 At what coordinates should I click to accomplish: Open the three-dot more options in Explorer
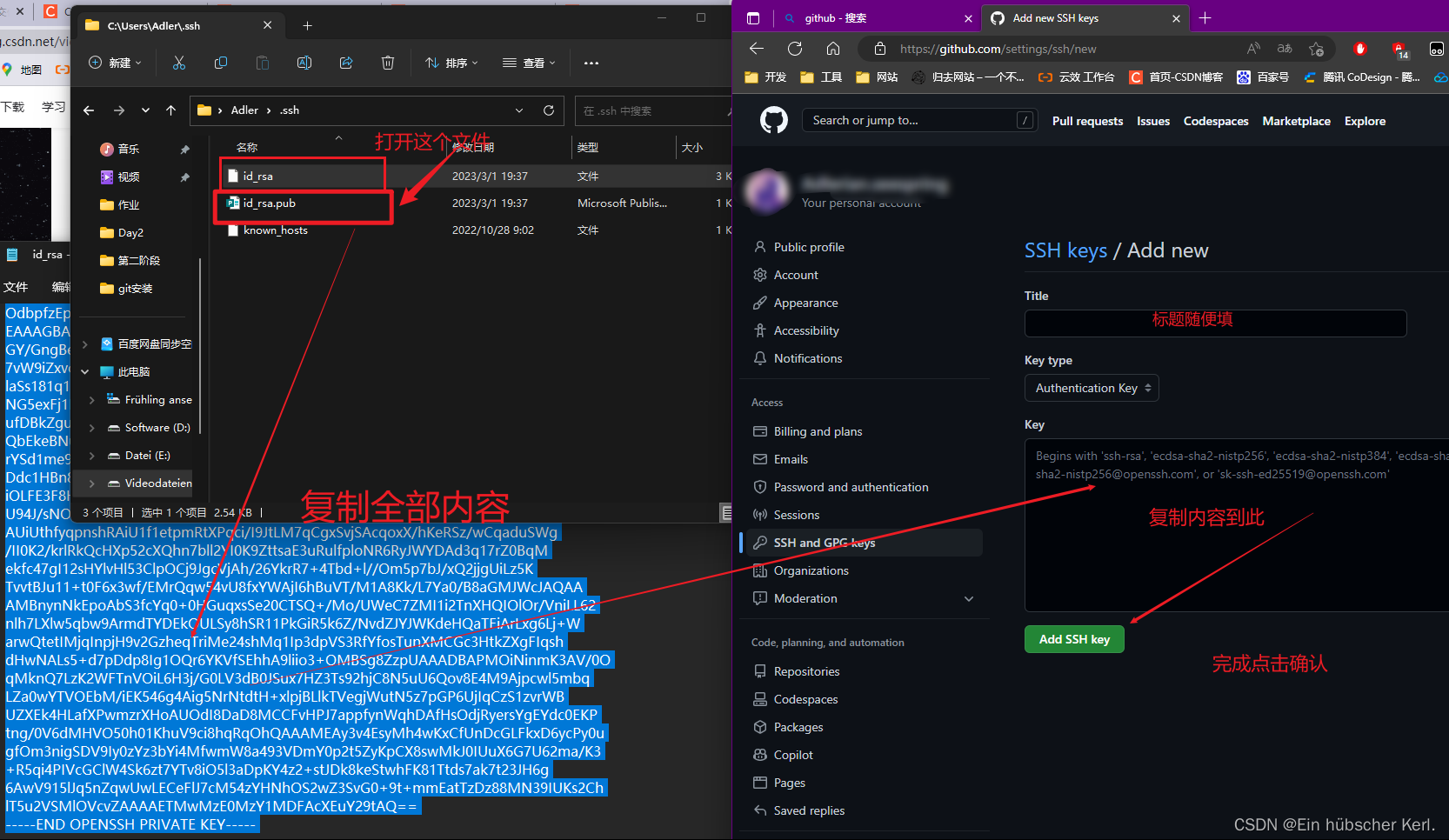(591, 63)
